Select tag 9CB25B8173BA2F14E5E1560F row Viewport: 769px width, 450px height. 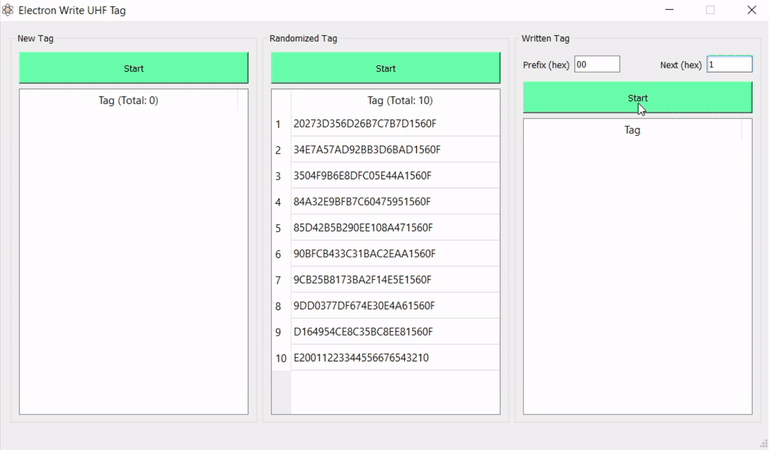362,280
